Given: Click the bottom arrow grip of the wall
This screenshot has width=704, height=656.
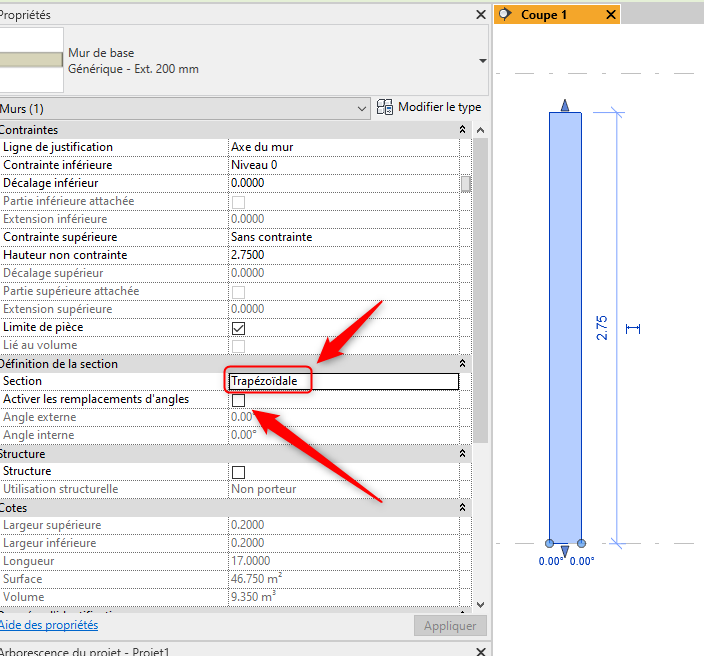Looking at the screenshot, I should [565, 551].
